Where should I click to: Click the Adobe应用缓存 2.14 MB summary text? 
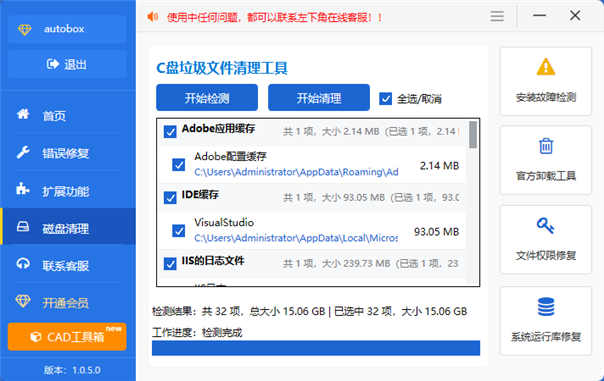(x=371, y=132)
